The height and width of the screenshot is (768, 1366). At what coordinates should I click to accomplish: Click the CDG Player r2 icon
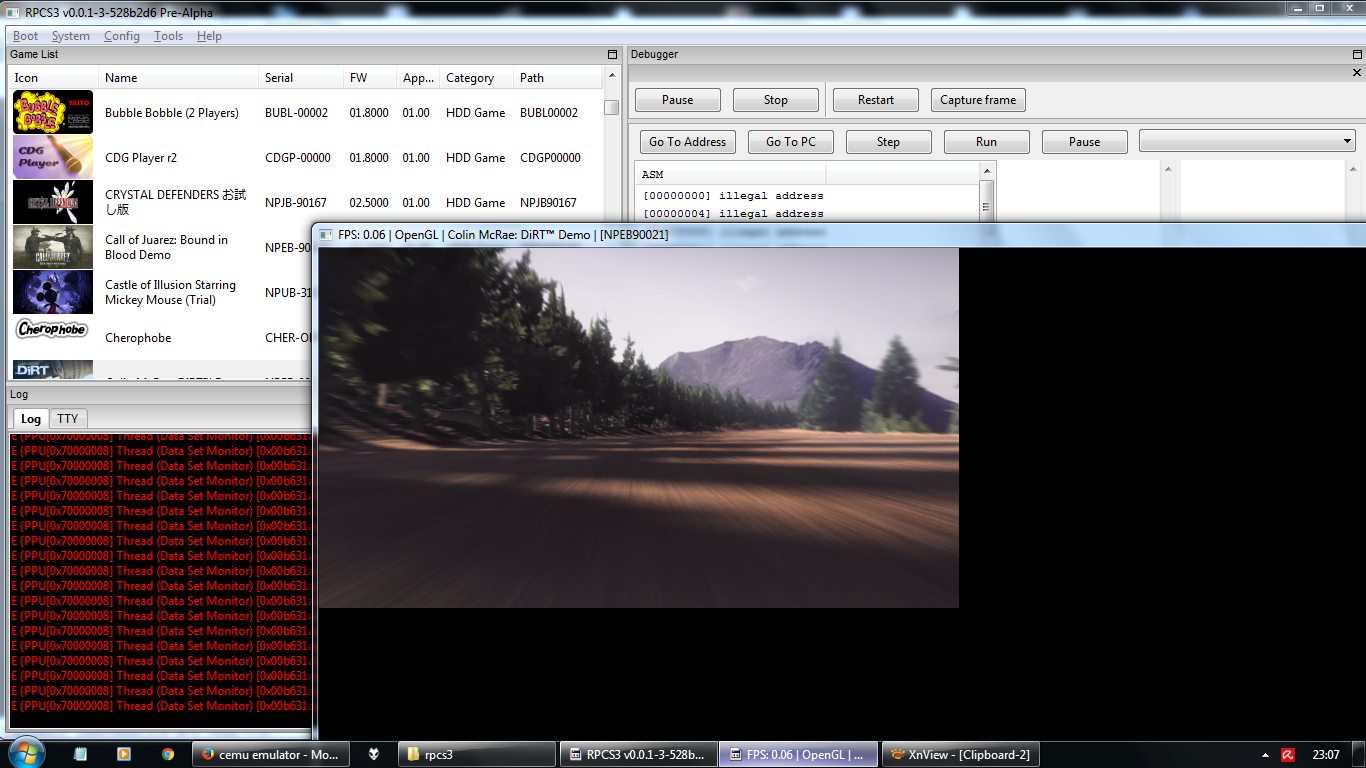pyautogui.click(x=52, y=157)
